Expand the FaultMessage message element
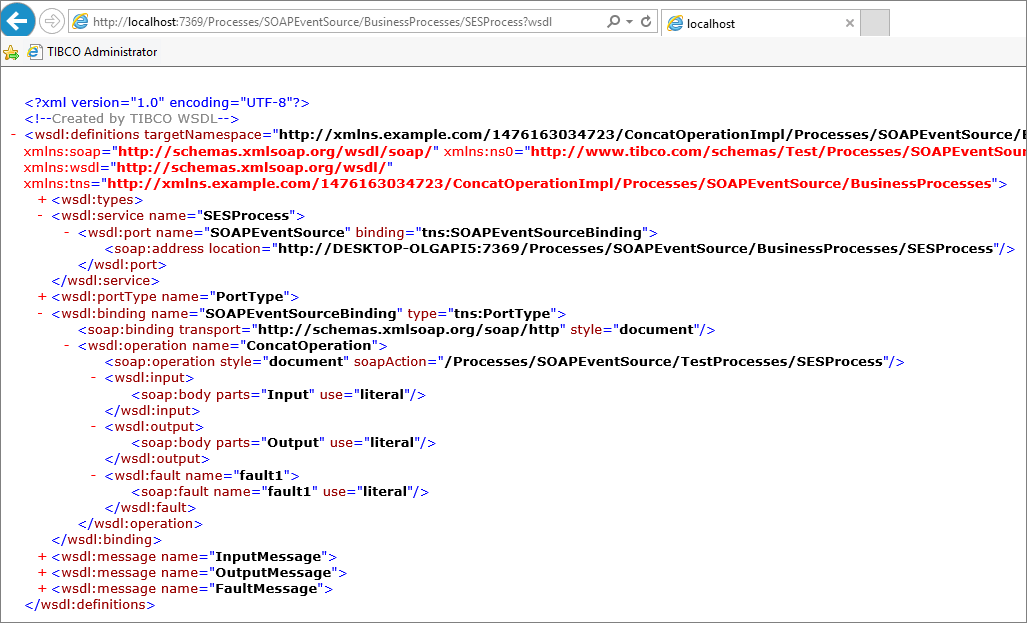The height and width of the screenshot is (623, 1027). click(42, 588)
